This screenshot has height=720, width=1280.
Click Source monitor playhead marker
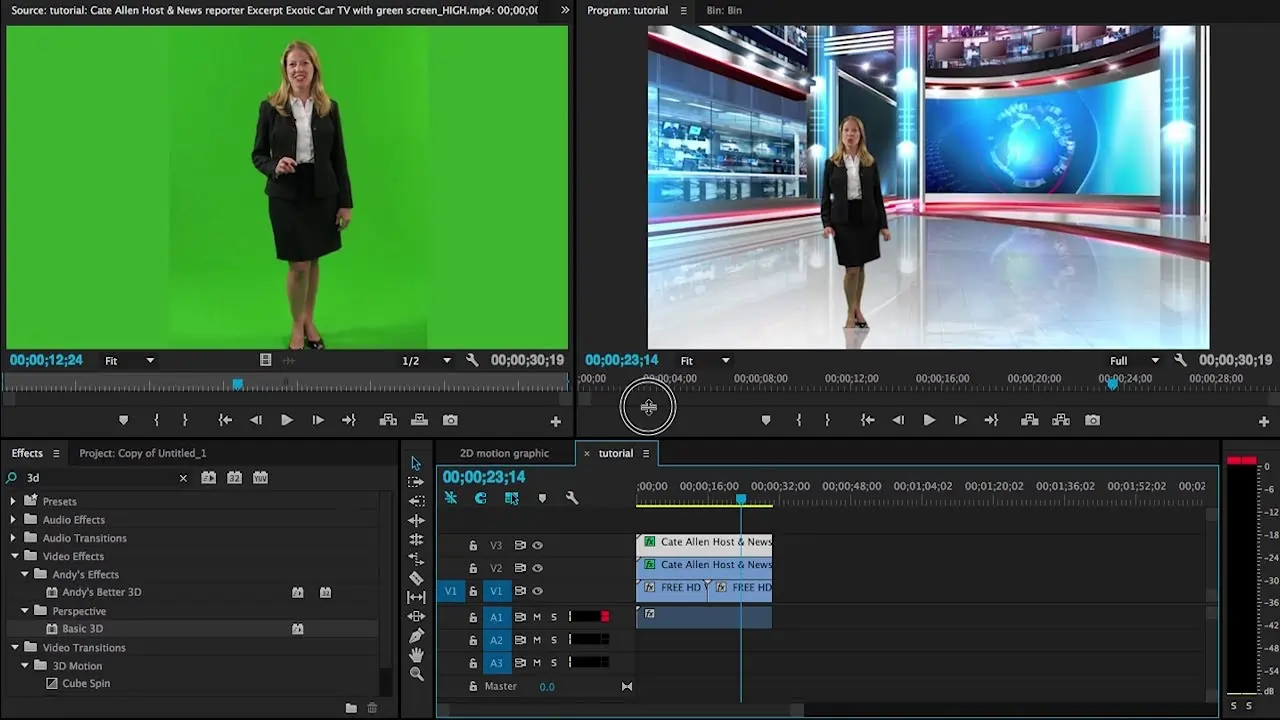coord(237,384)
